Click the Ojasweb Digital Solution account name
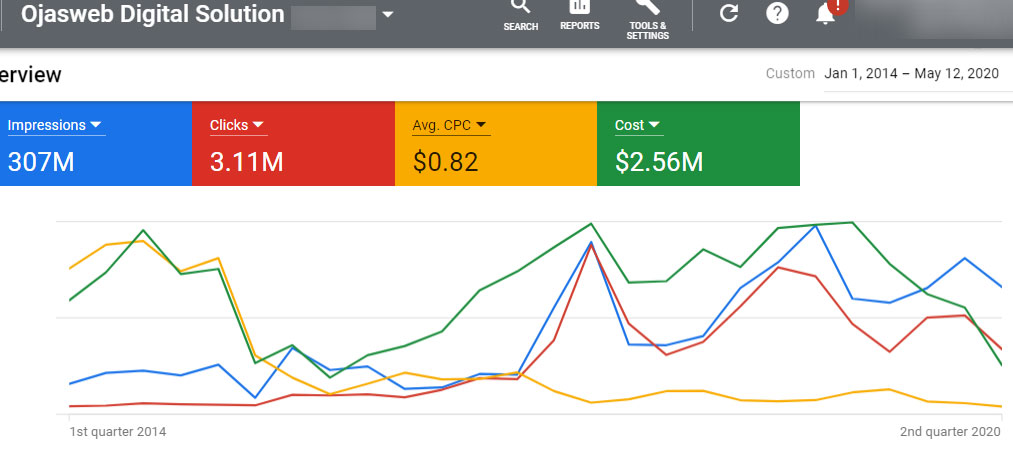Screen dimensions: 1013x453 tap(152, 16)
